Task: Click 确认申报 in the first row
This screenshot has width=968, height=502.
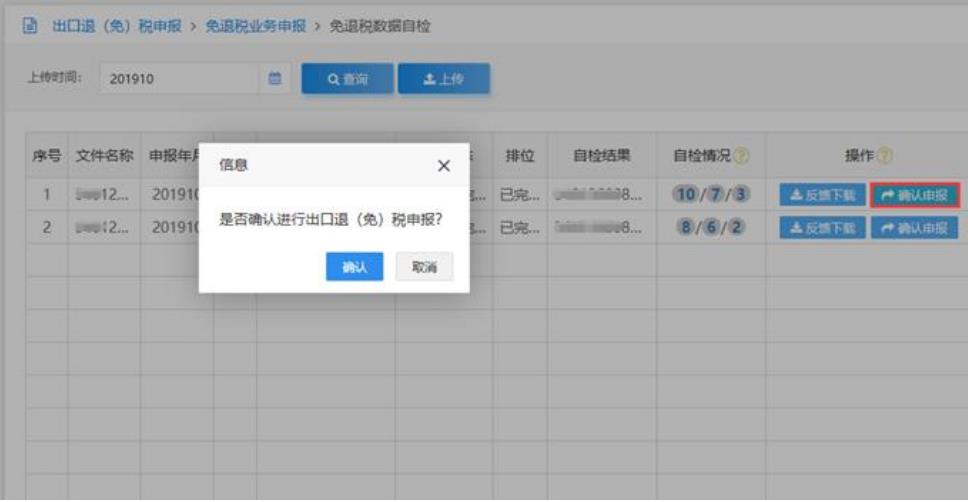Action: 915,195
